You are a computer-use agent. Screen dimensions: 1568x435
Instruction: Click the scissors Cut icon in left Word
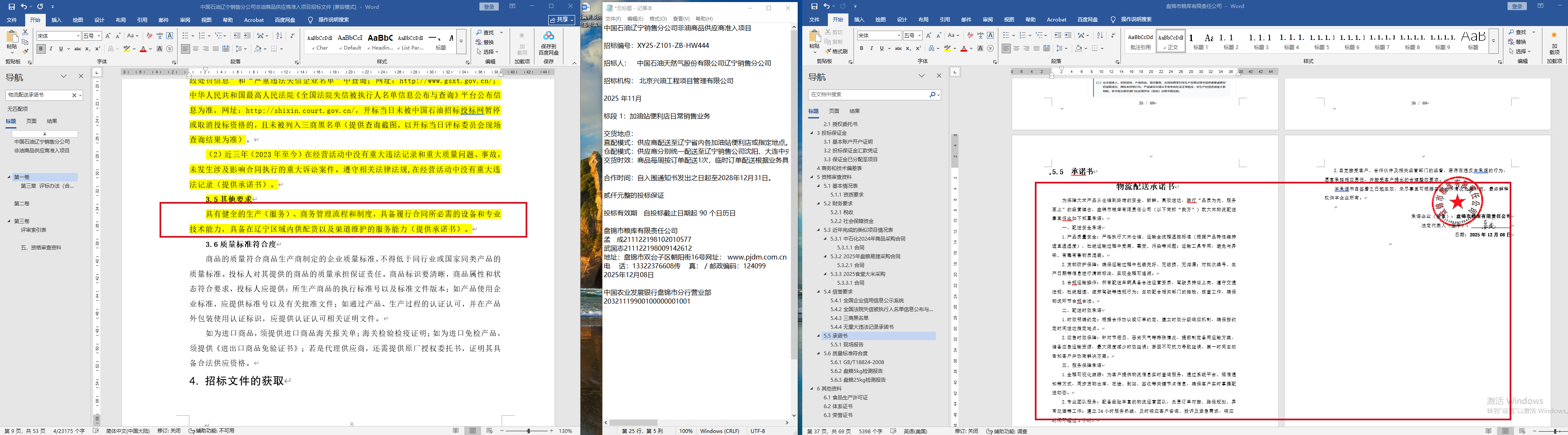coord(25,32)
